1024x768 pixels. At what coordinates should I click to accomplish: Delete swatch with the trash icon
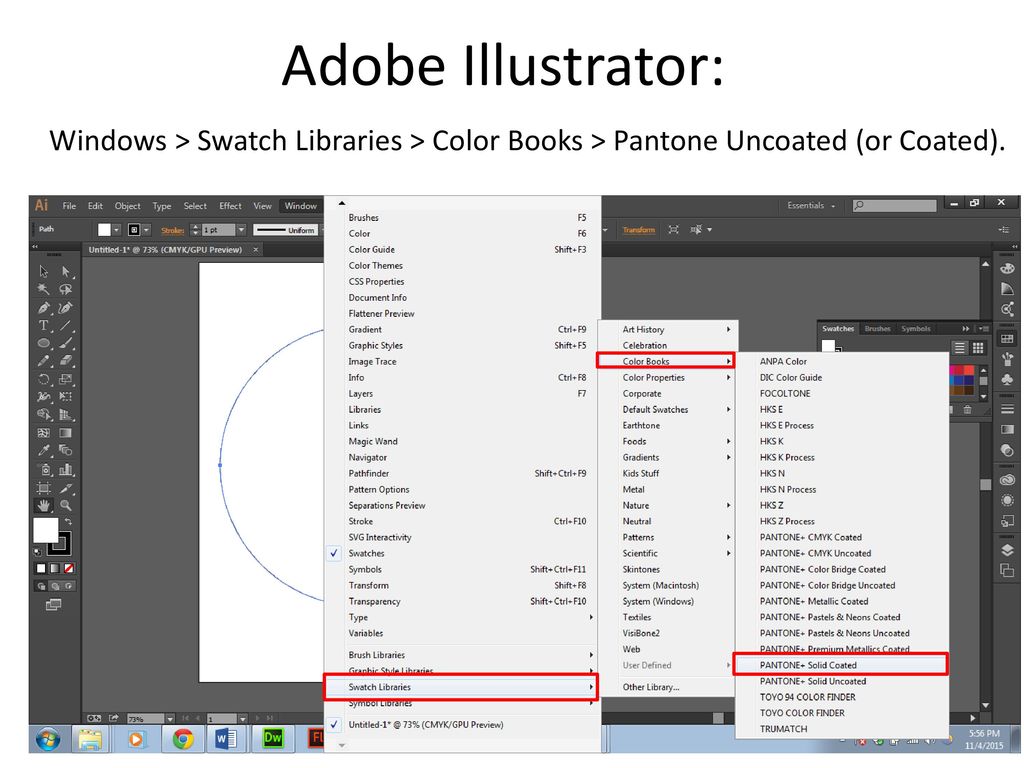967,409
